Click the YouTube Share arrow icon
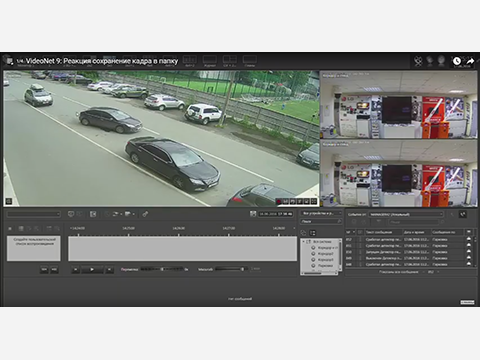The height and width of the screenshot is (360, 480). point(470,61)
